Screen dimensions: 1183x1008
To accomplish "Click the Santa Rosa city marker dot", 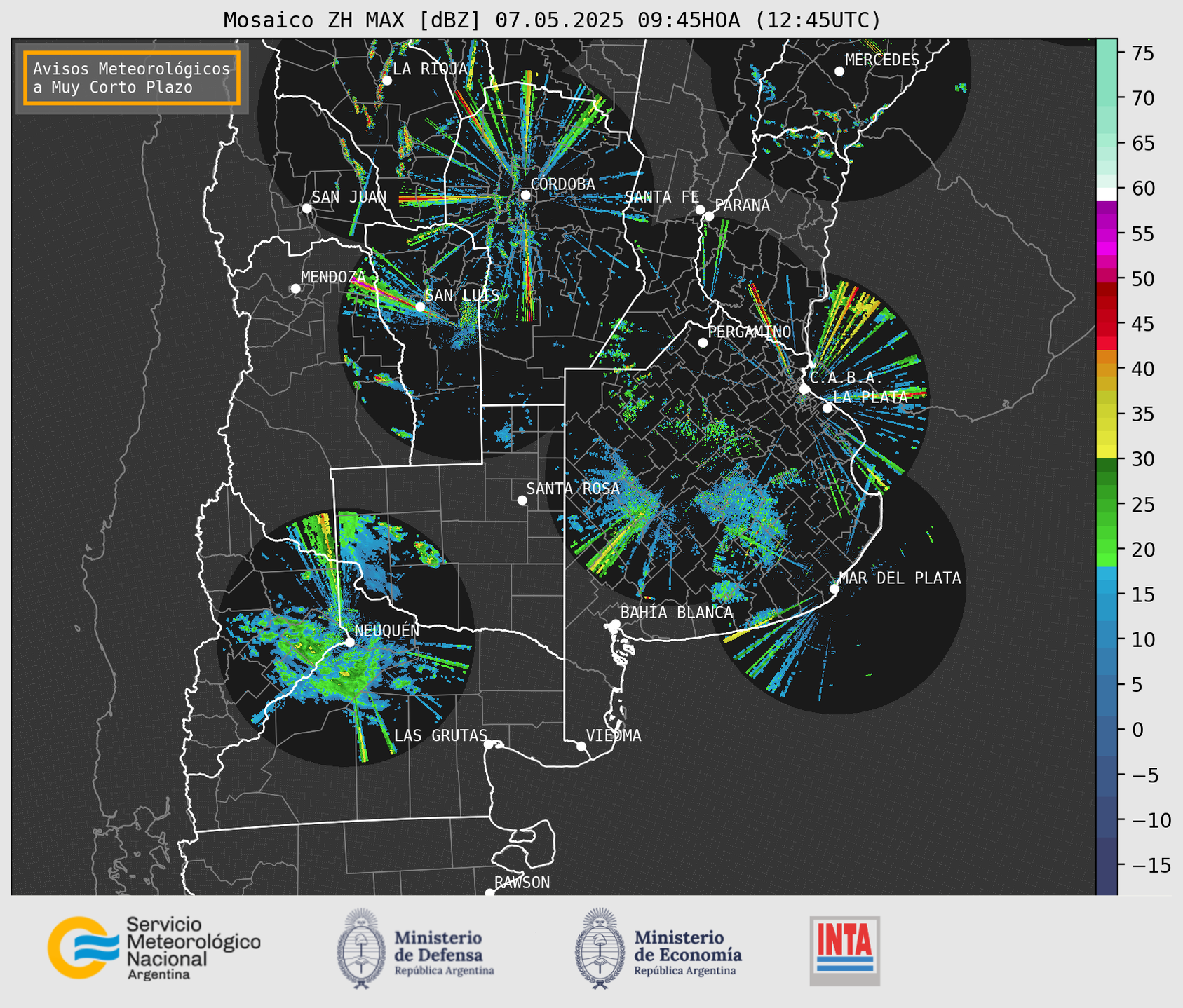I will [x=522, y=500].
